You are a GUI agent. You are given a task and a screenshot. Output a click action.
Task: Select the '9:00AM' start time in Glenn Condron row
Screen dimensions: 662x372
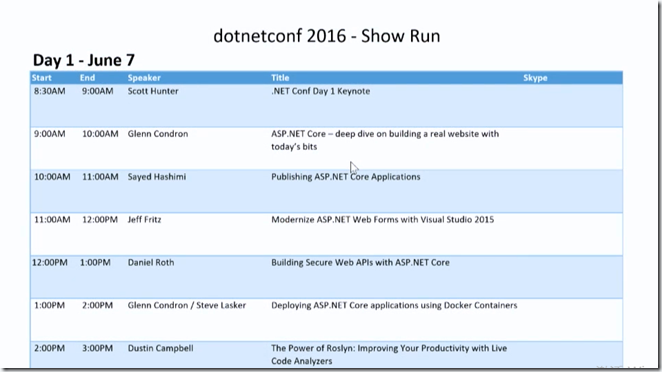50,134
